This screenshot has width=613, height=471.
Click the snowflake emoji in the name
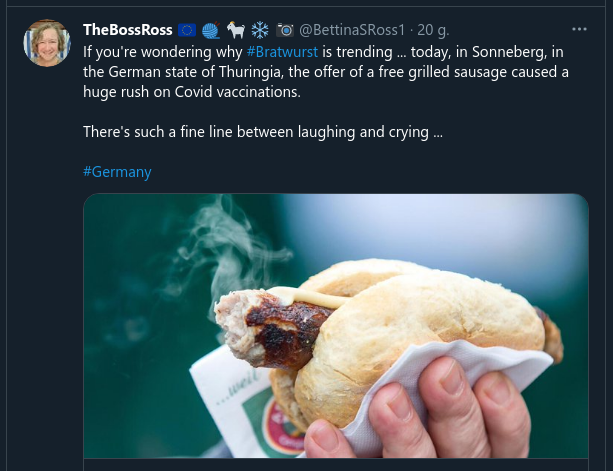pos(258,30)
